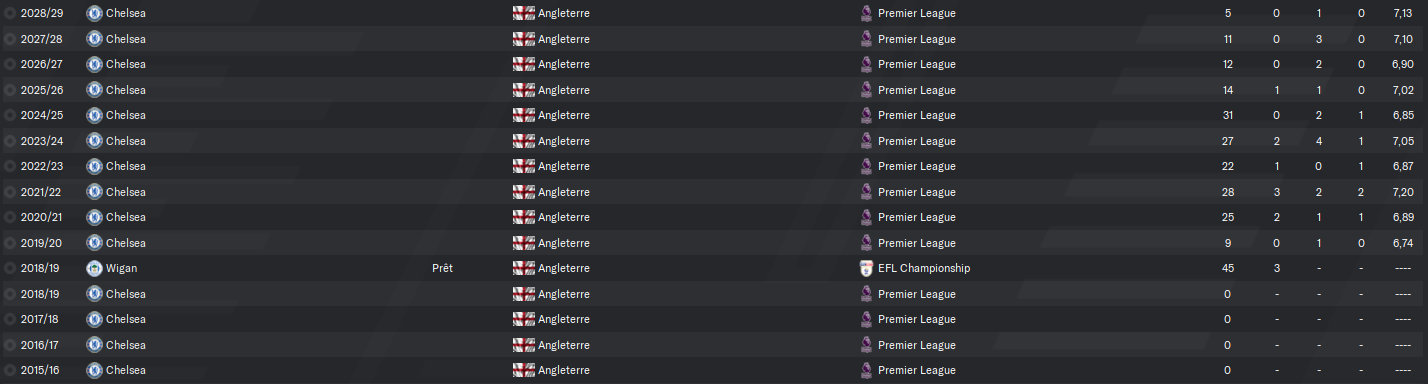Click the Wigan club badge icon
The image size is (1428, 384).
(94, 268)
